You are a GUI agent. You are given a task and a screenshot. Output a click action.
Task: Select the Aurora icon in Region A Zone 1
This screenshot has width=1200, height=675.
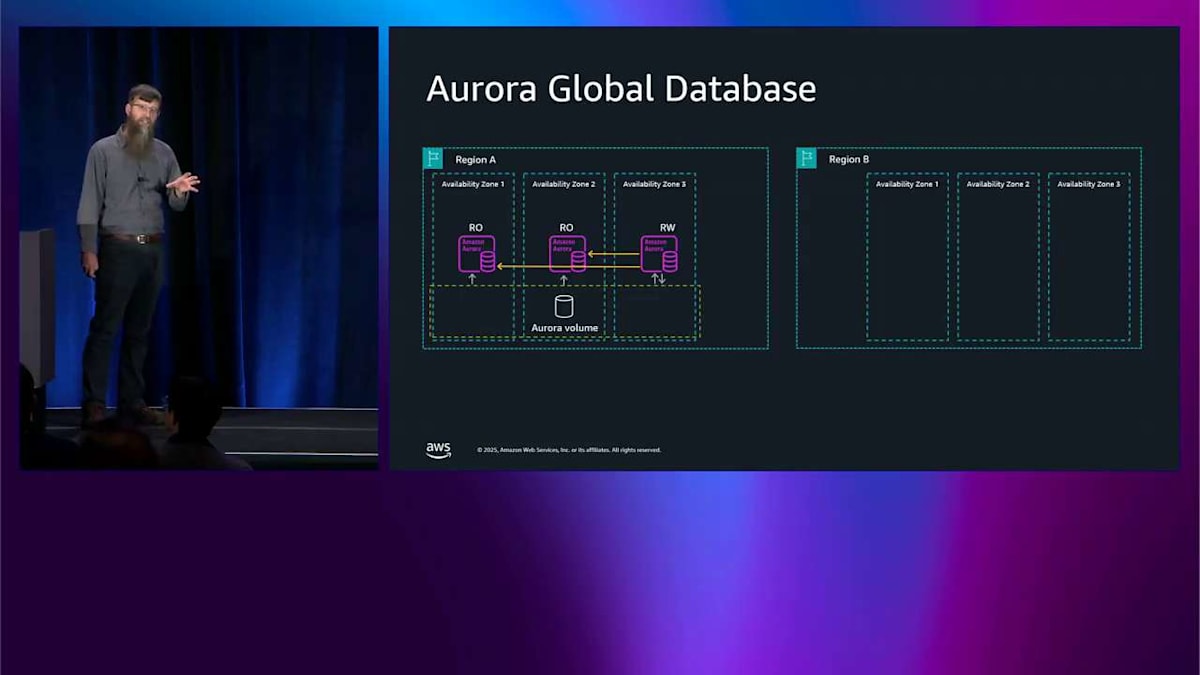coord(477,254)
